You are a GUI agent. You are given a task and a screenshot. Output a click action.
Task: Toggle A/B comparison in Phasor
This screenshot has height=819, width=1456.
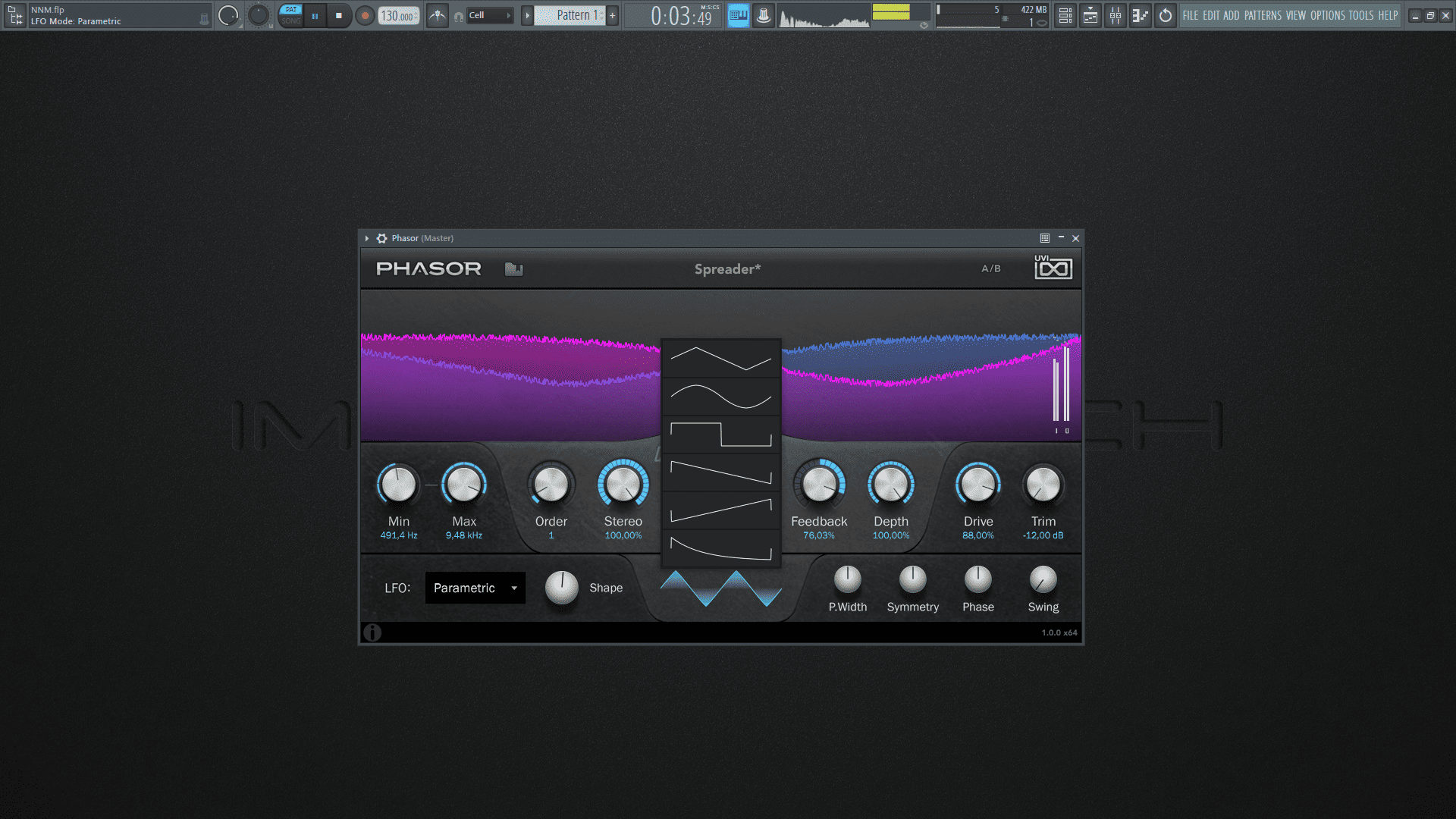coord(990,268)
